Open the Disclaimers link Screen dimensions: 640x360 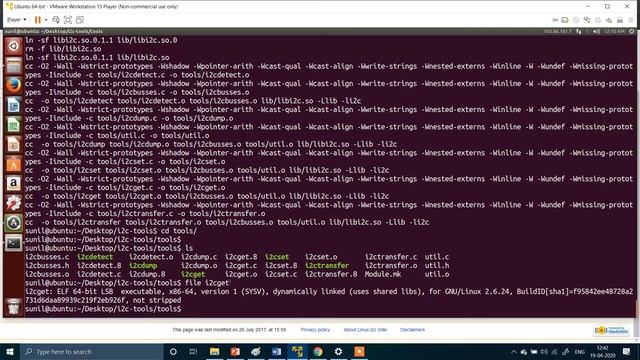pos(412,330)
